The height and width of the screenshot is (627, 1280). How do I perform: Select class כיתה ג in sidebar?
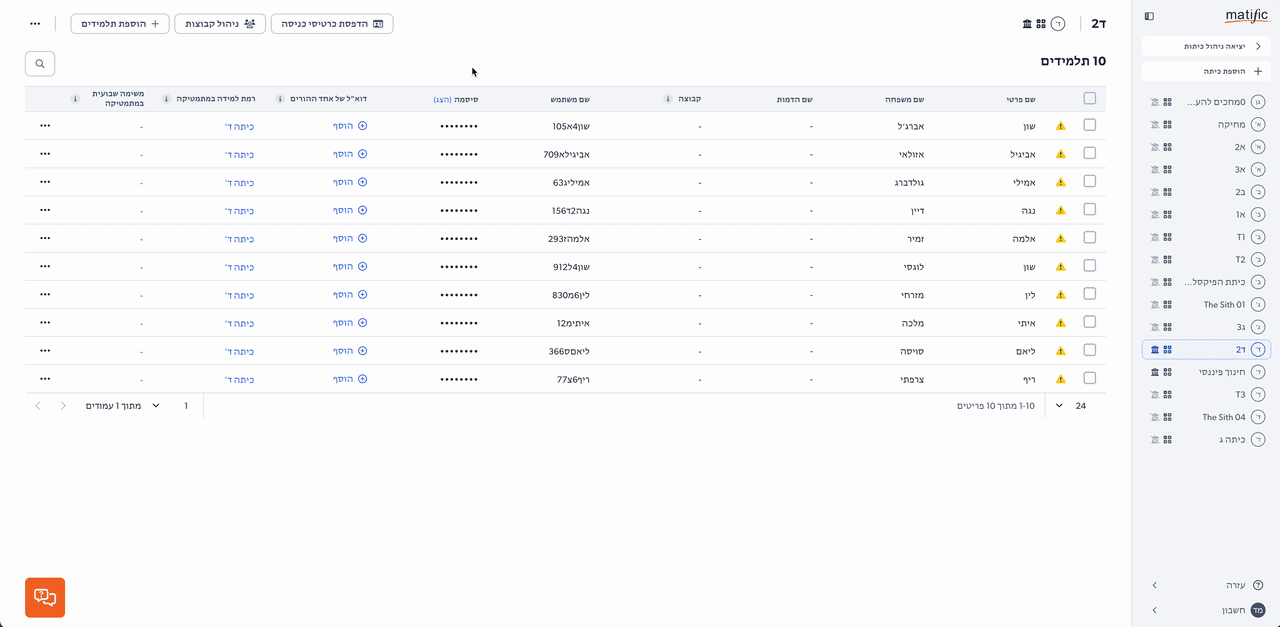point(1205,440)
